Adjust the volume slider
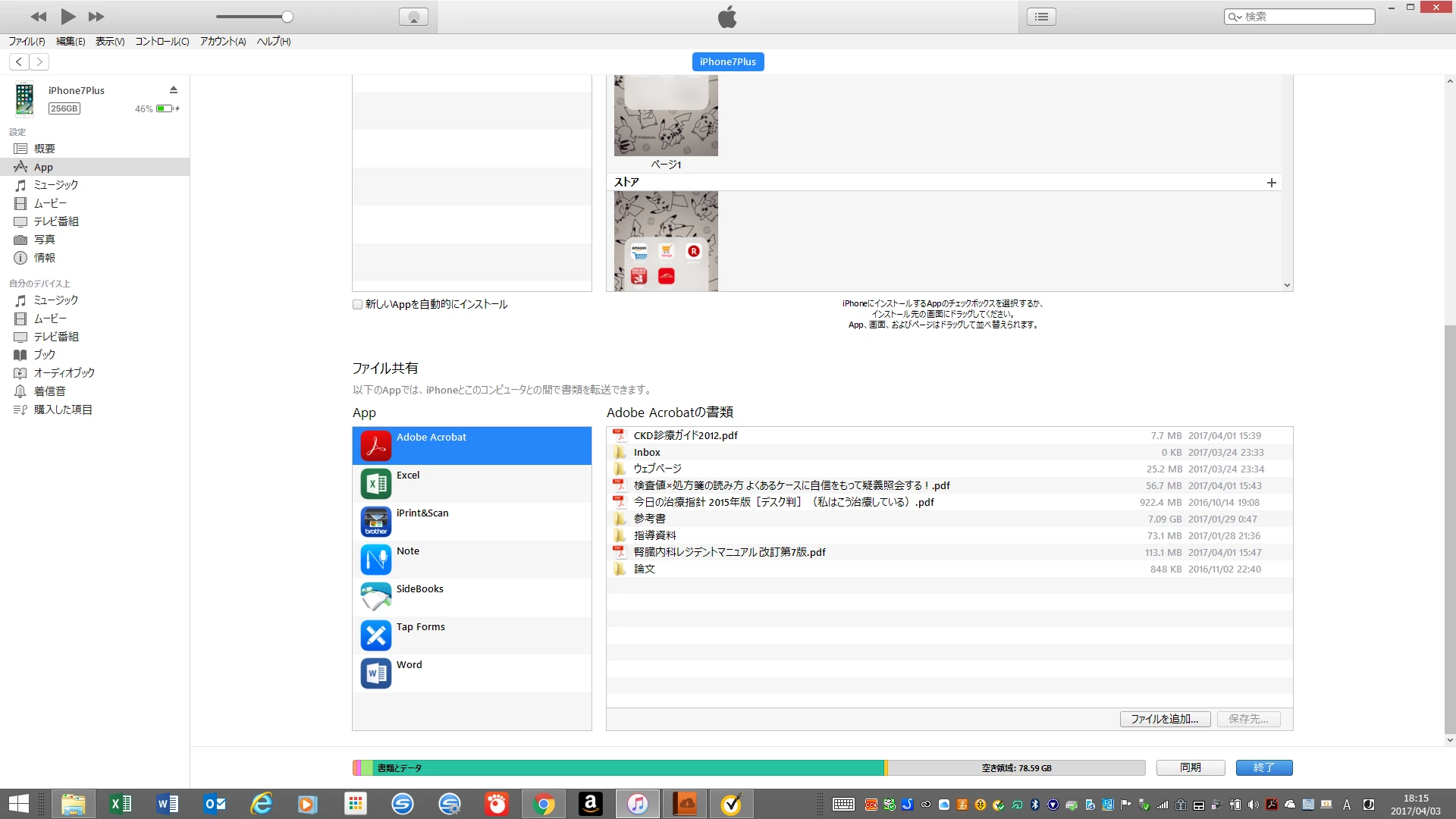The width and height of the screenshot is (1456, 819). 287,17
